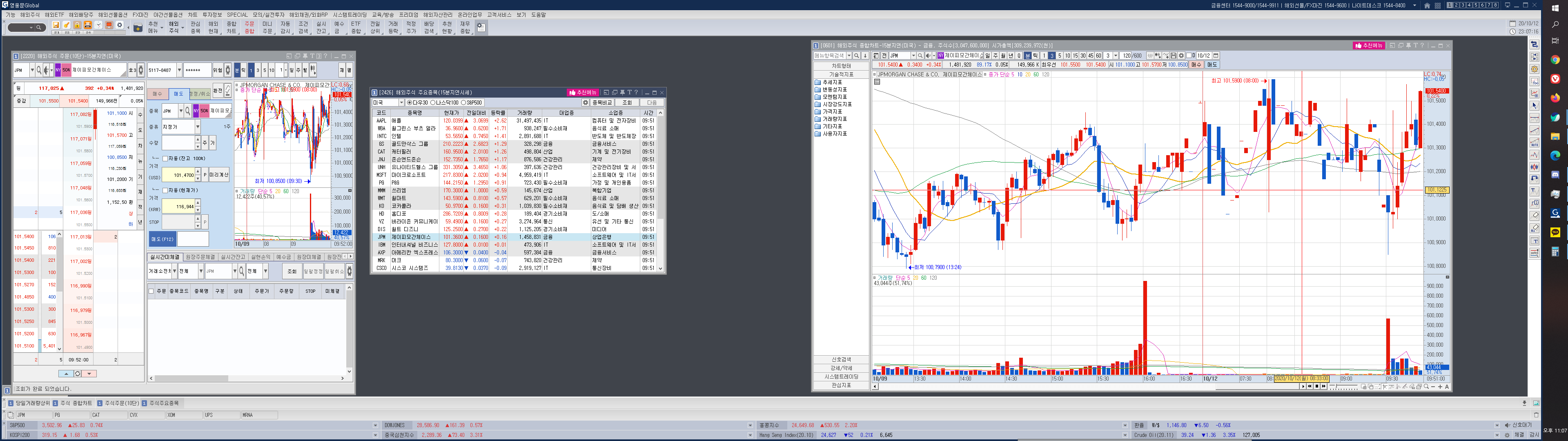The image size is (1568, 441).
Task: Click the clock icon in main toolbar
Action: [98, 25]
